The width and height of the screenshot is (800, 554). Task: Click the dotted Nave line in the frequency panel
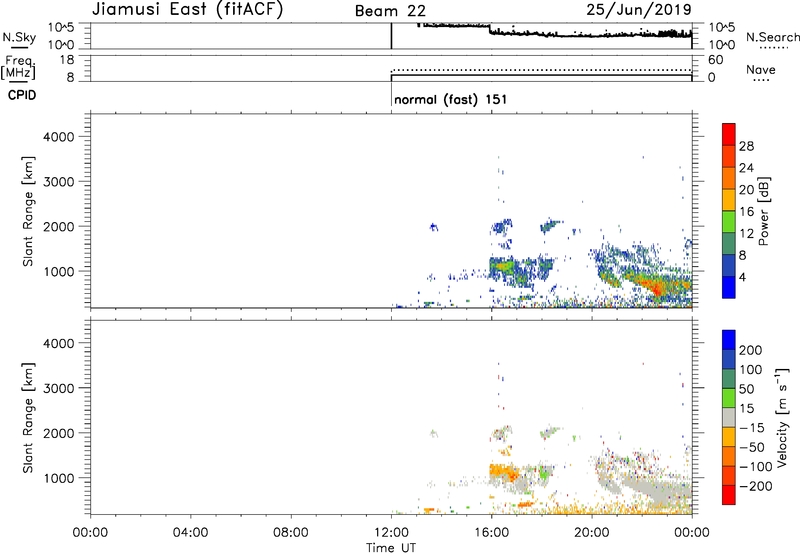pyautogui.click(x=541, y=70)
